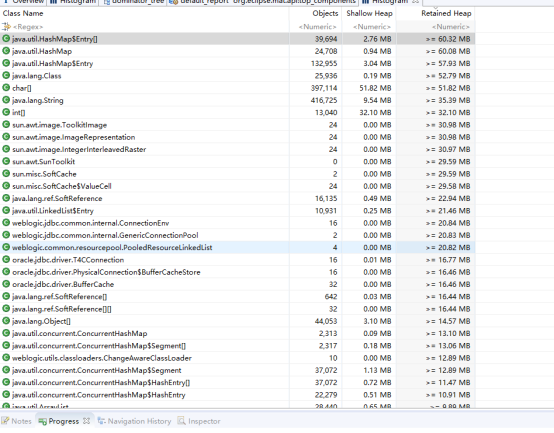Click the class icon of oracle.jdbc.driver.T4CConnection

6,260
